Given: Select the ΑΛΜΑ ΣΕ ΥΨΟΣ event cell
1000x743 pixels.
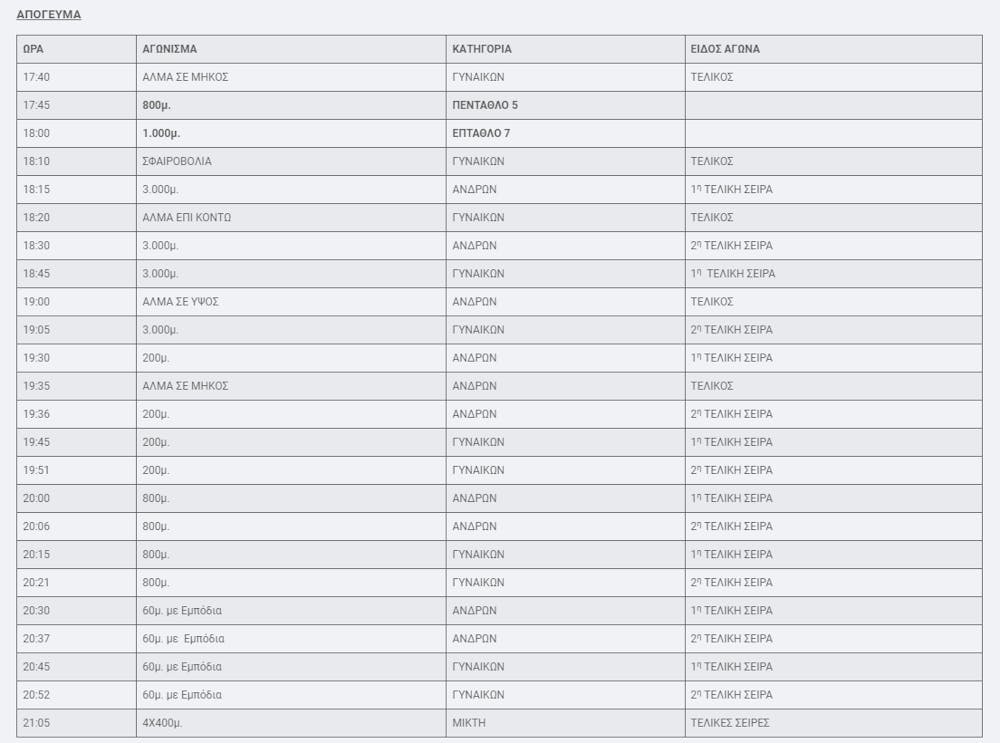Looking at the screenshot, I should click(180, 301).
